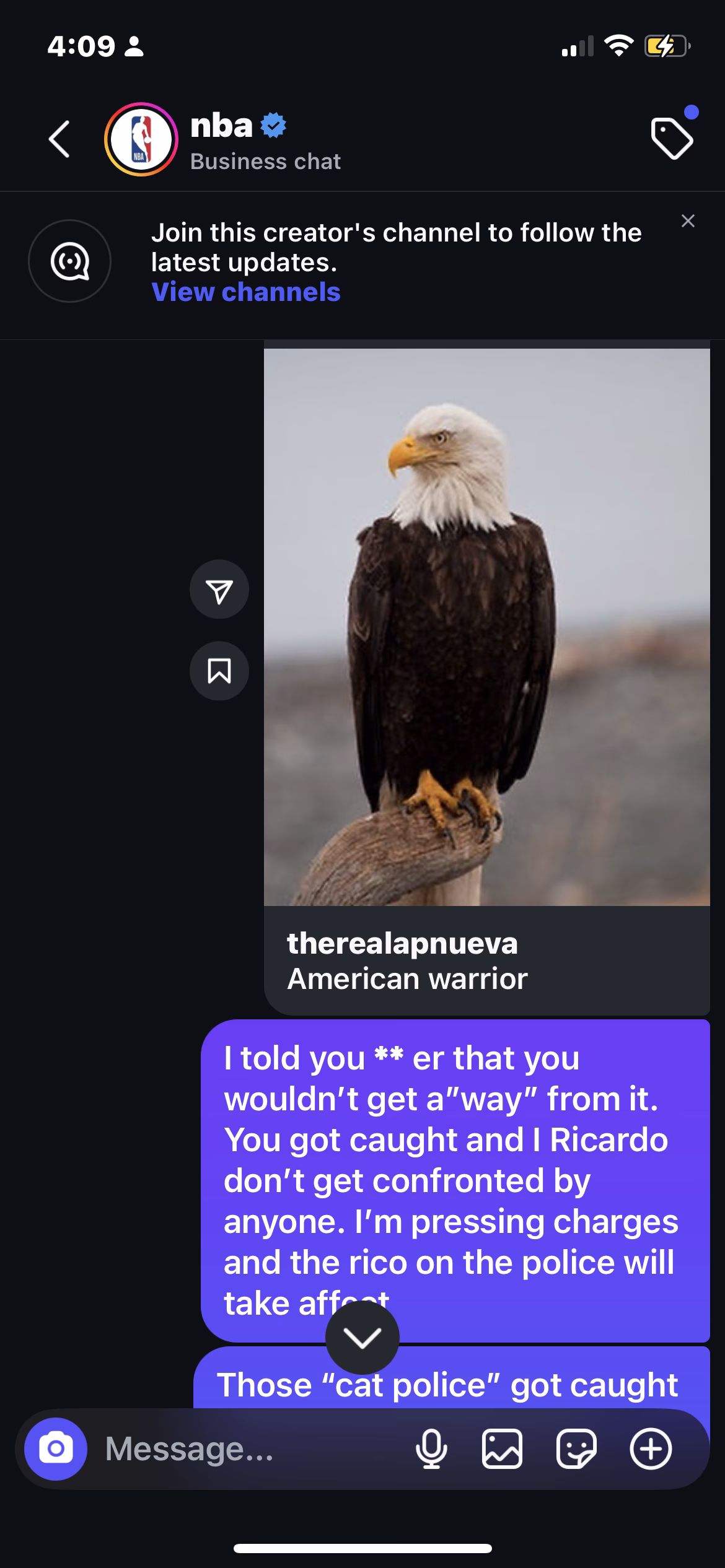Open the nba chat name header
The height and width of the screenshot is (1568, 725).
coord(221,126)
